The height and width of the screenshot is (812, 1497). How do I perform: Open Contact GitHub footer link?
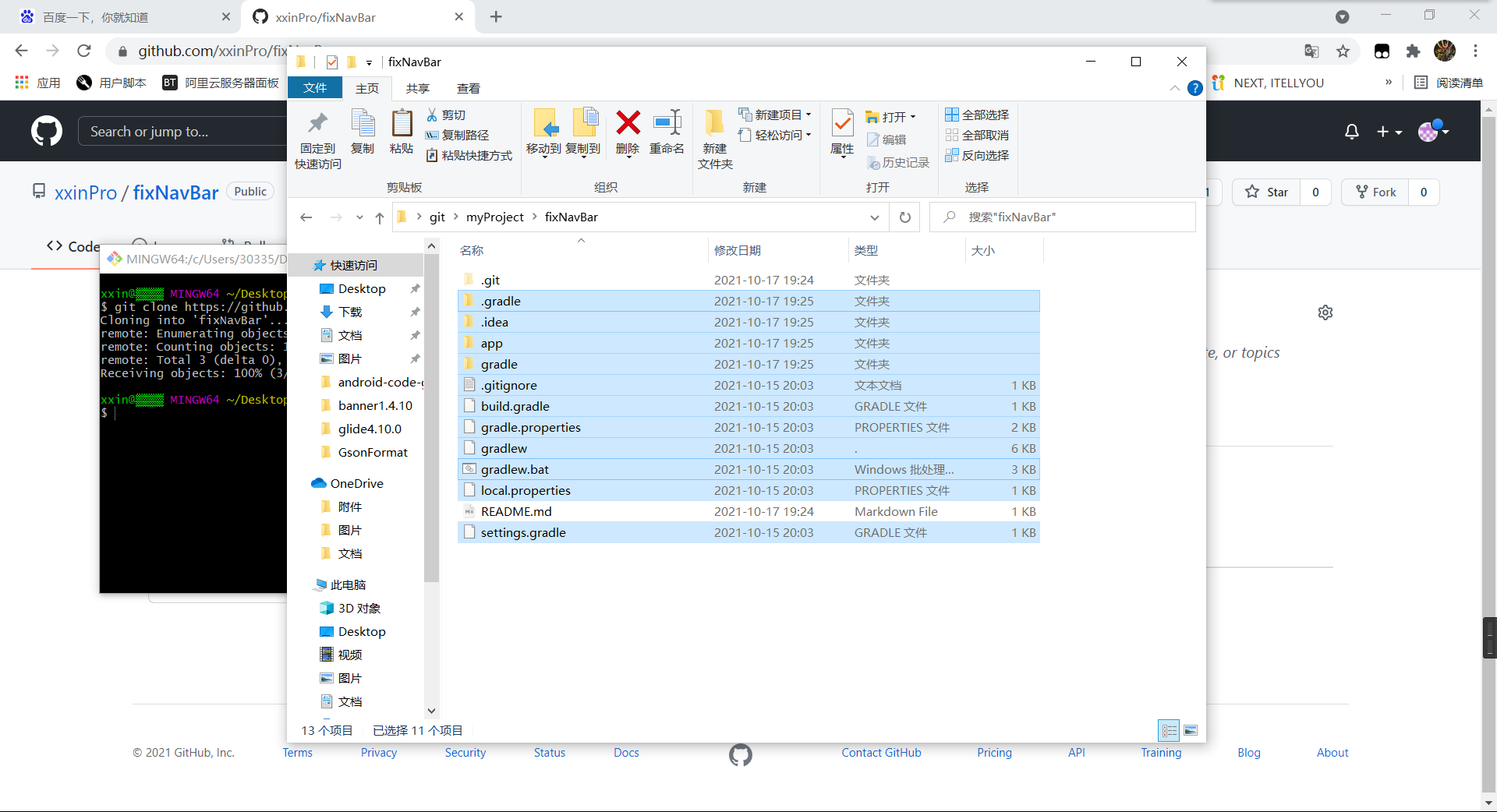coord(881,753)
